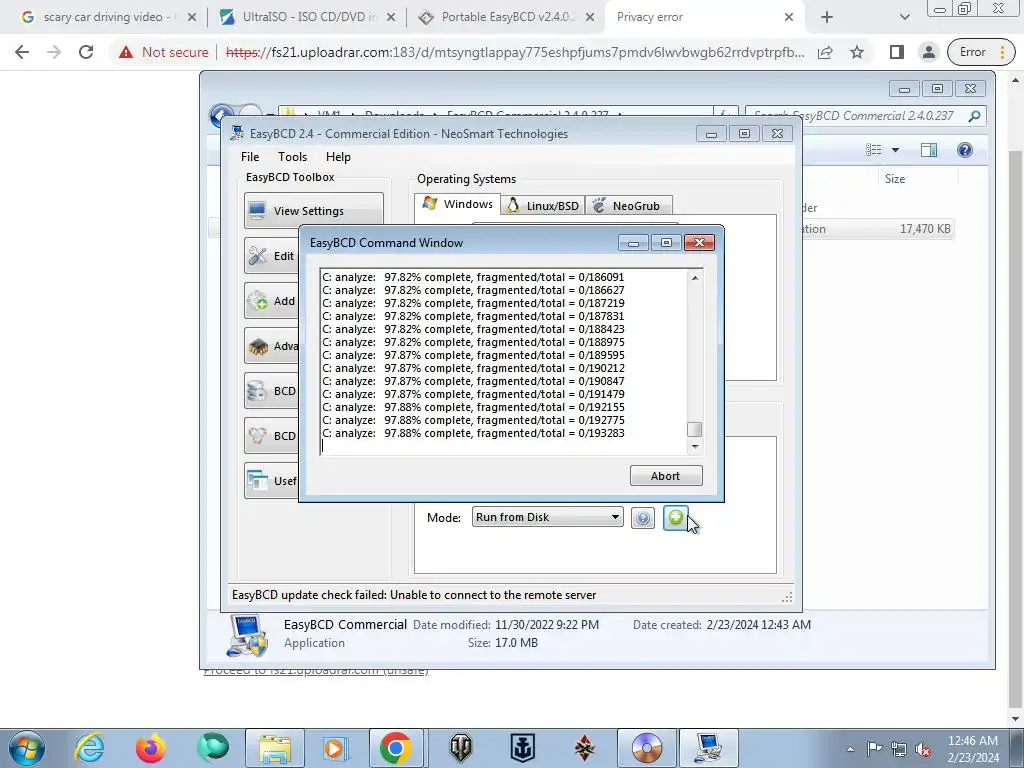Click the BCD Deployment toolbox icon
Screen dimensions: 1024x768
(258, 436)
